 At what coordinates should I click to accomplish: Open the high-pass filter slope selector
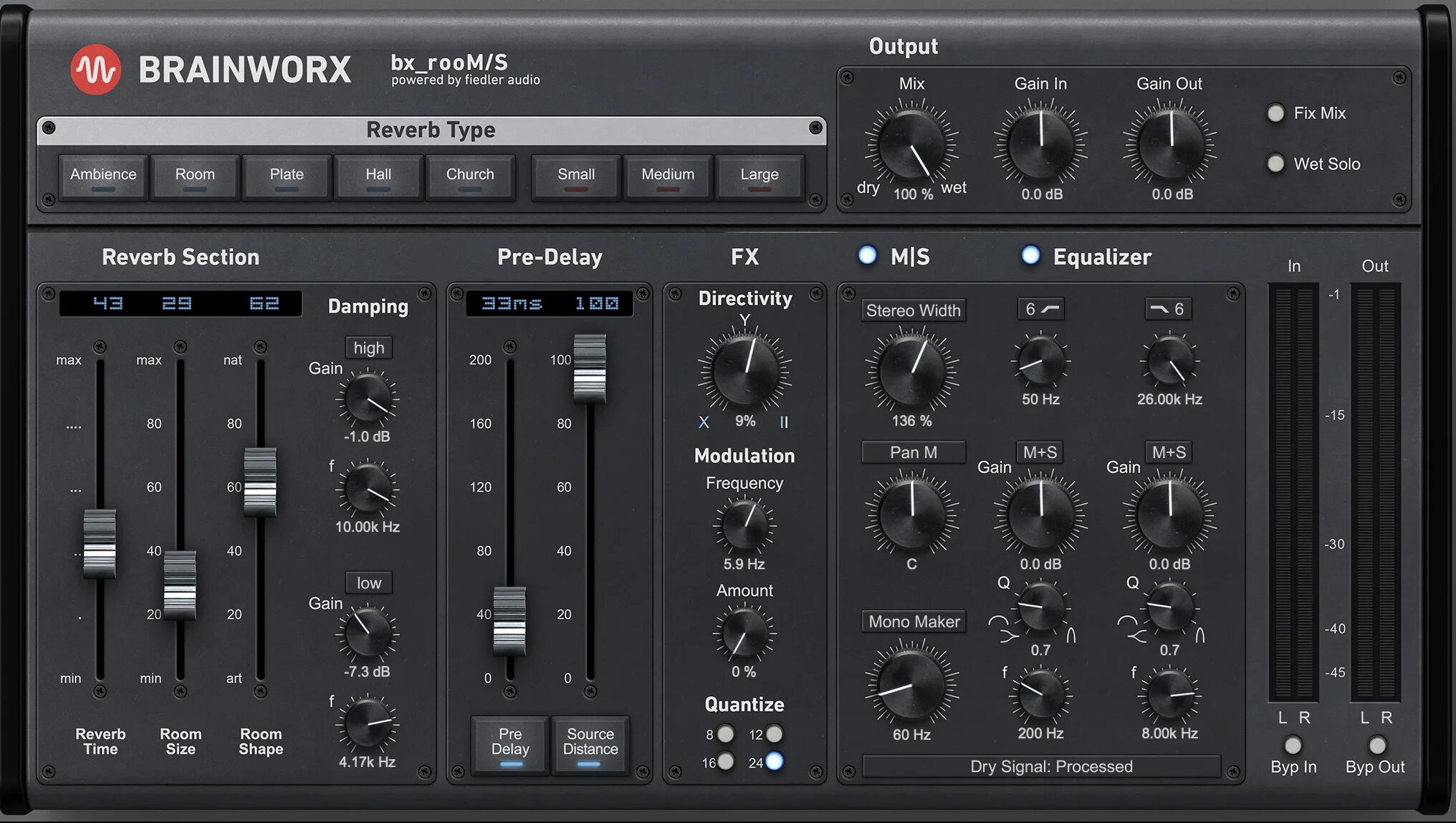(1039, 308)
